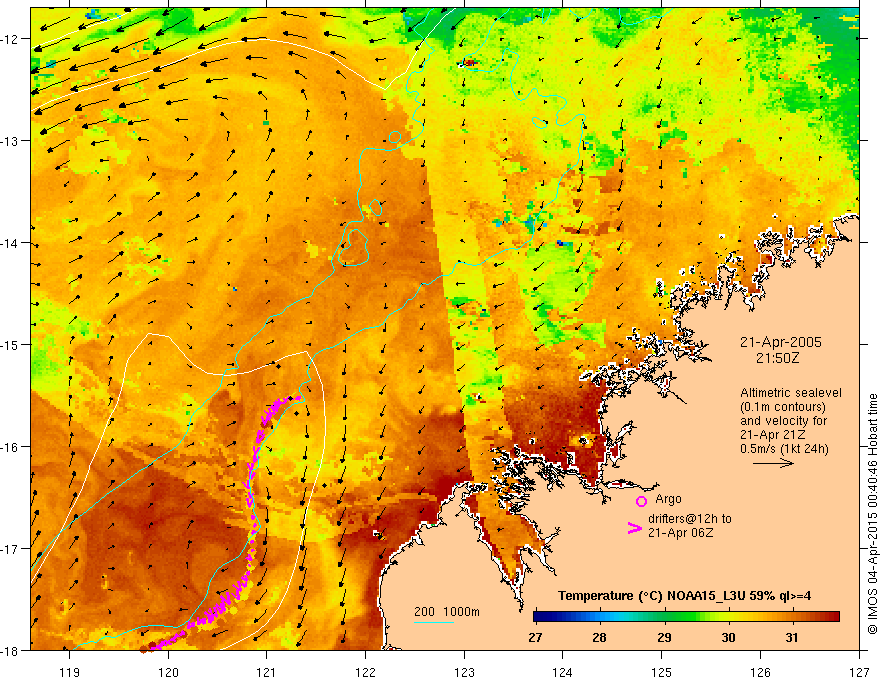
Task: Click the latitude axis label -18
Action: point(9,650)
